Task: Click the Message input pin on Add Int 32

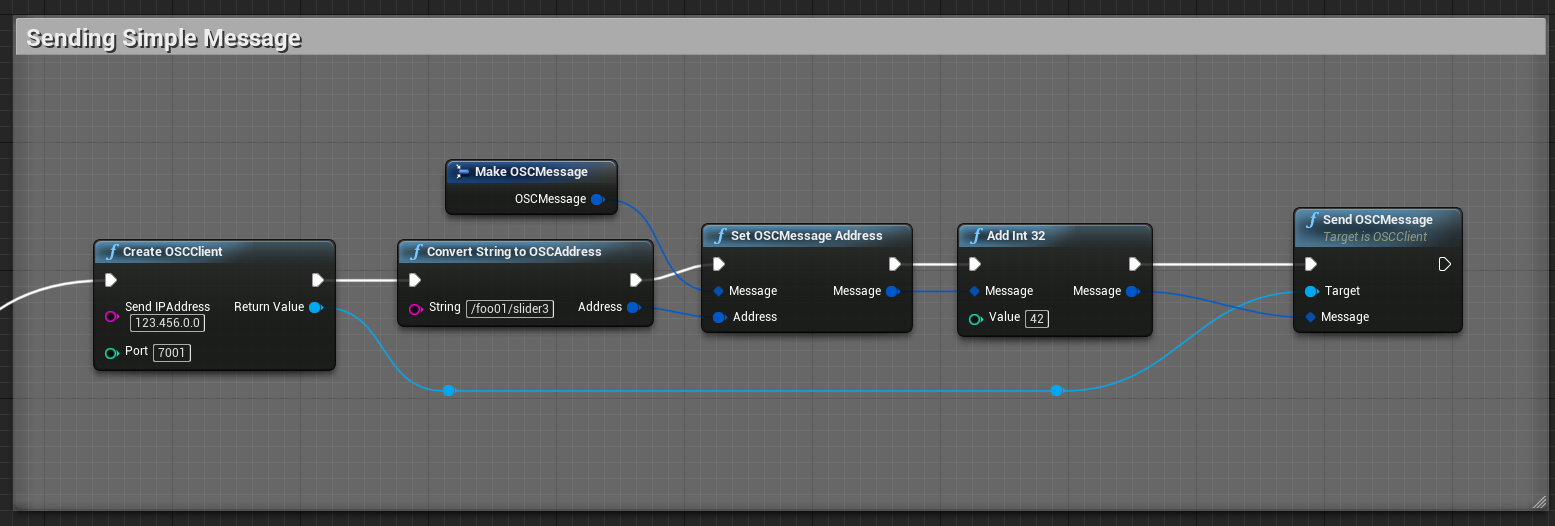Action: 975,291
